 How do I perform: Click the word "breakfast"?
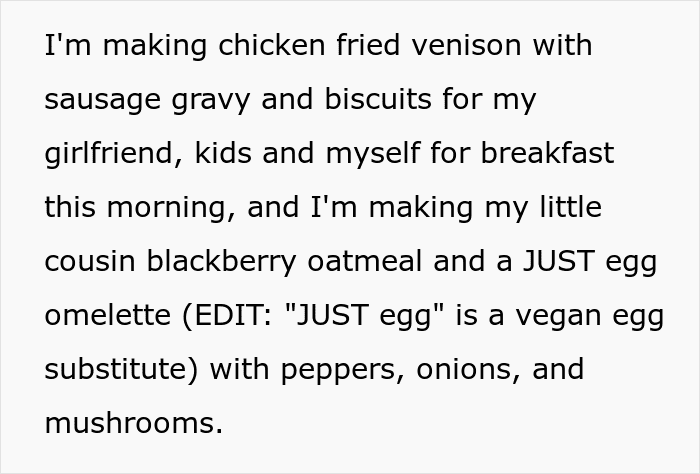coord(546,154)
